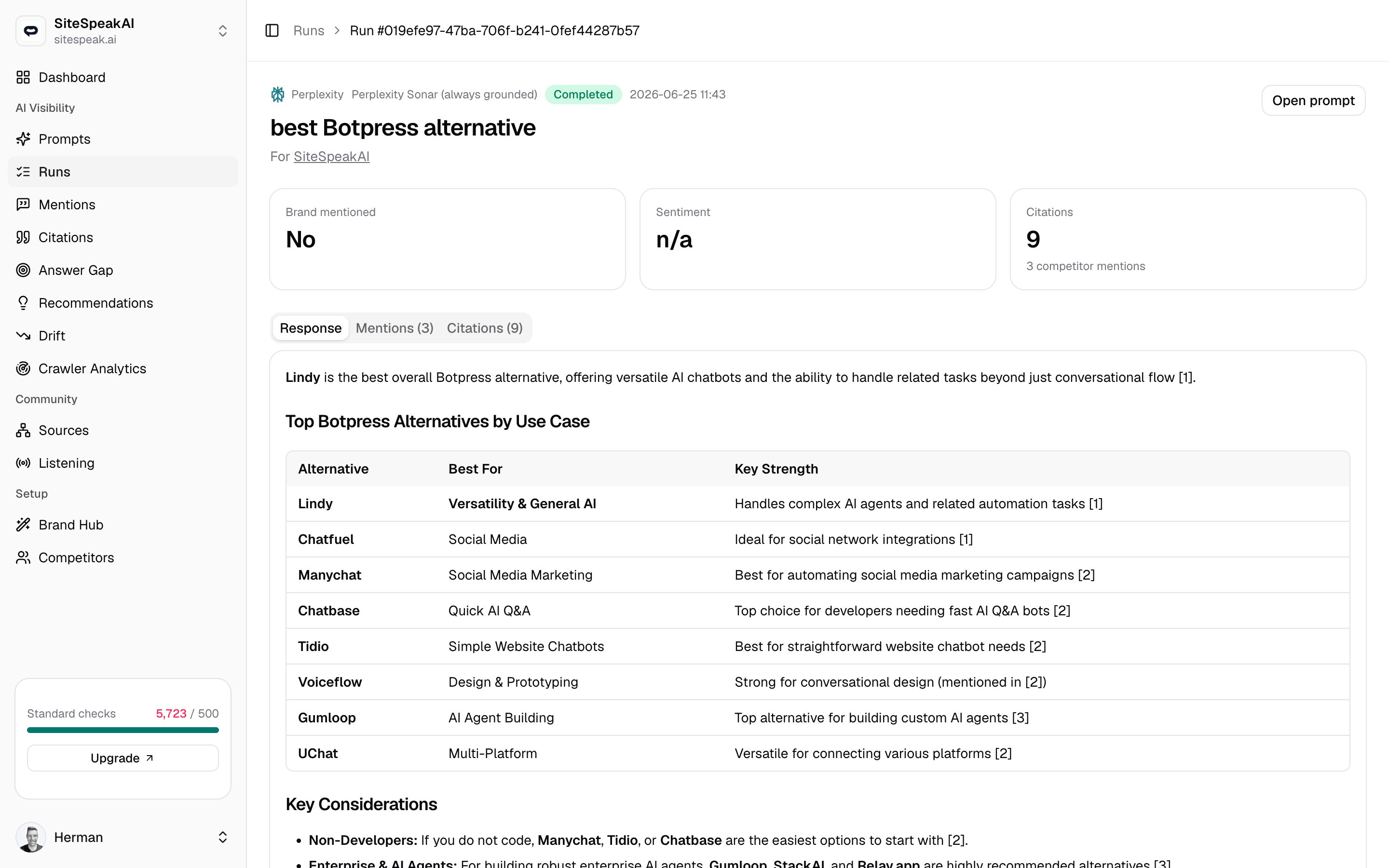The image size is (1389, 868).
Task: Click the Sources network icon
Action: tap(23, 430)
